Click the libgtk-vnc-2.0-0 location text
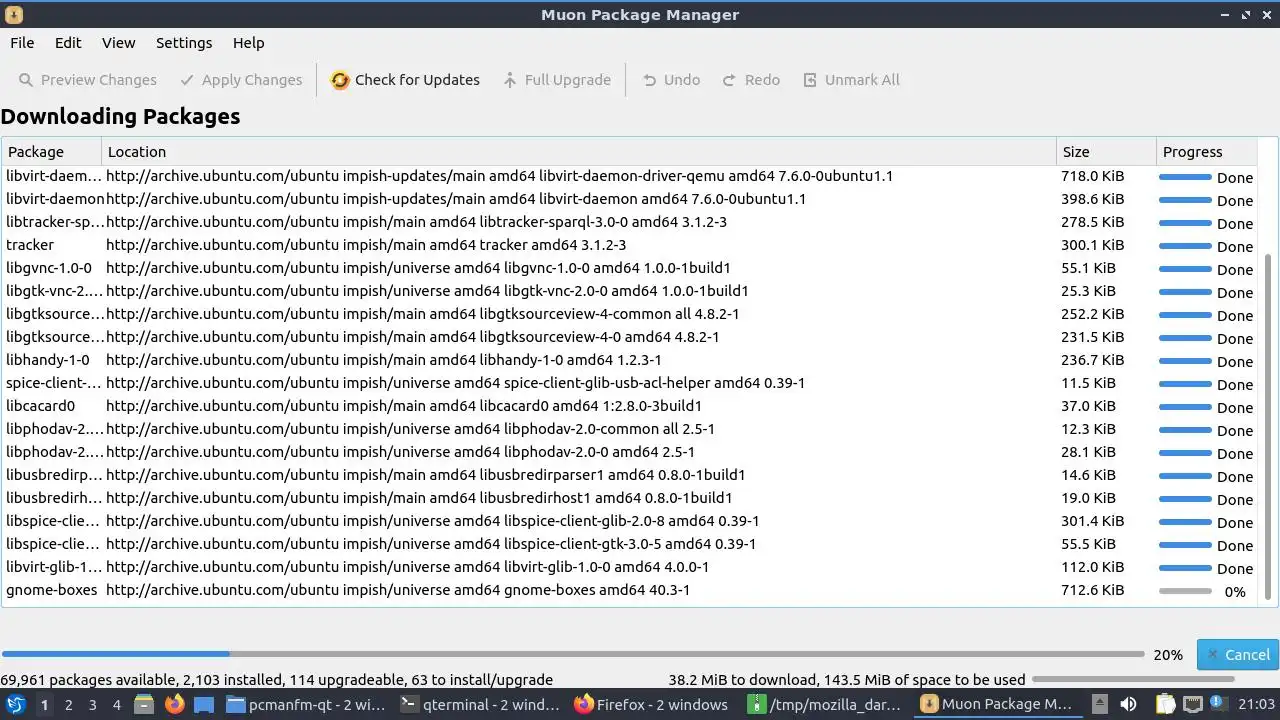 (x=427, y=291)
